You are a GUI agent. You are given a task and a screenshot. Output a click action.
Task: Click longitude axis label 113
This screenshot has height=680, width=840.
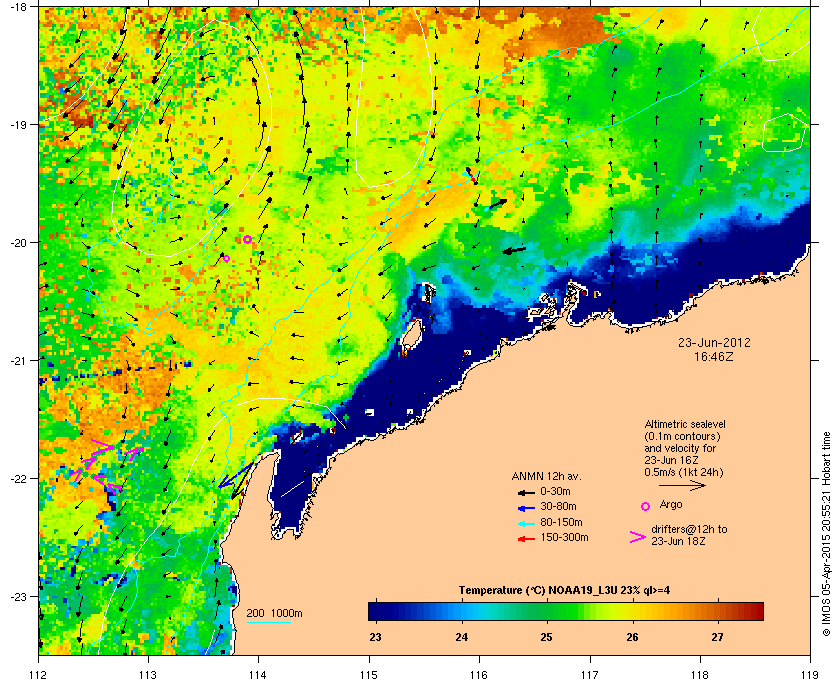[x=148, y=675]
